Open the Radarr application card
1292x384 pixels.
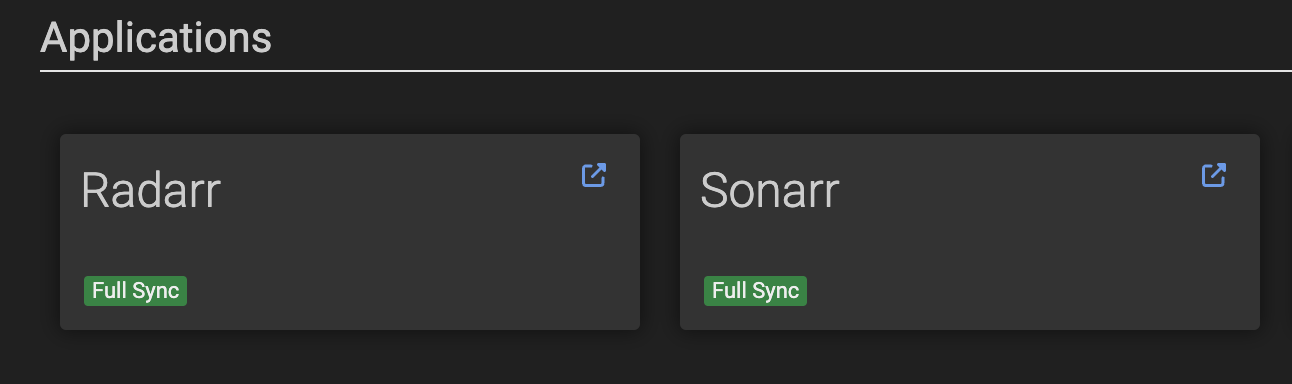coord(350,232)
